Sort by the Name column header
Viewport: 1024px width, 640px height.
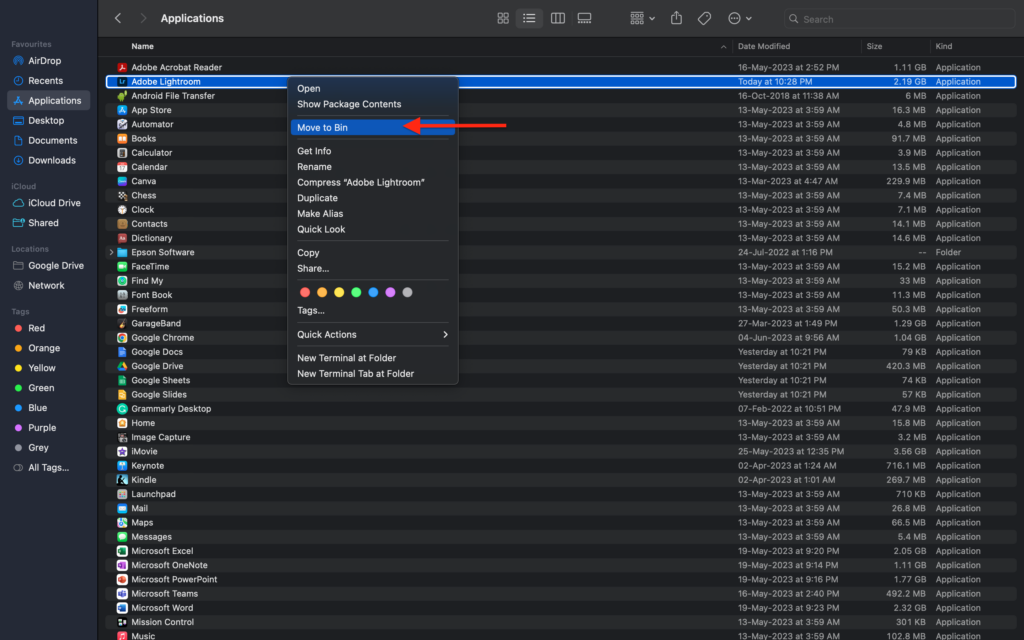click(x=142, y=46)
